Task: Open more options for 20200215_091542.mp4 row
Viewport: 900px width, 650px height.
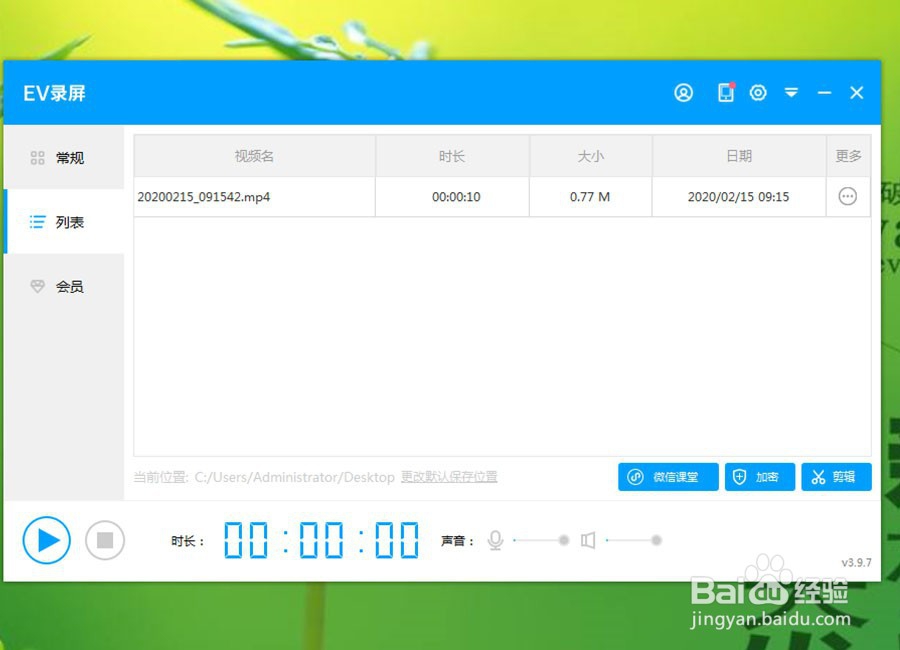Action: [x=848, y=196]
